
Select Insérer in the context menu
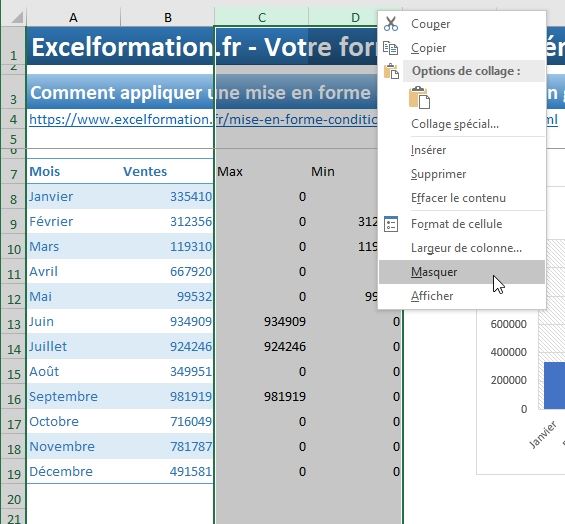click(x=462, y=150)
